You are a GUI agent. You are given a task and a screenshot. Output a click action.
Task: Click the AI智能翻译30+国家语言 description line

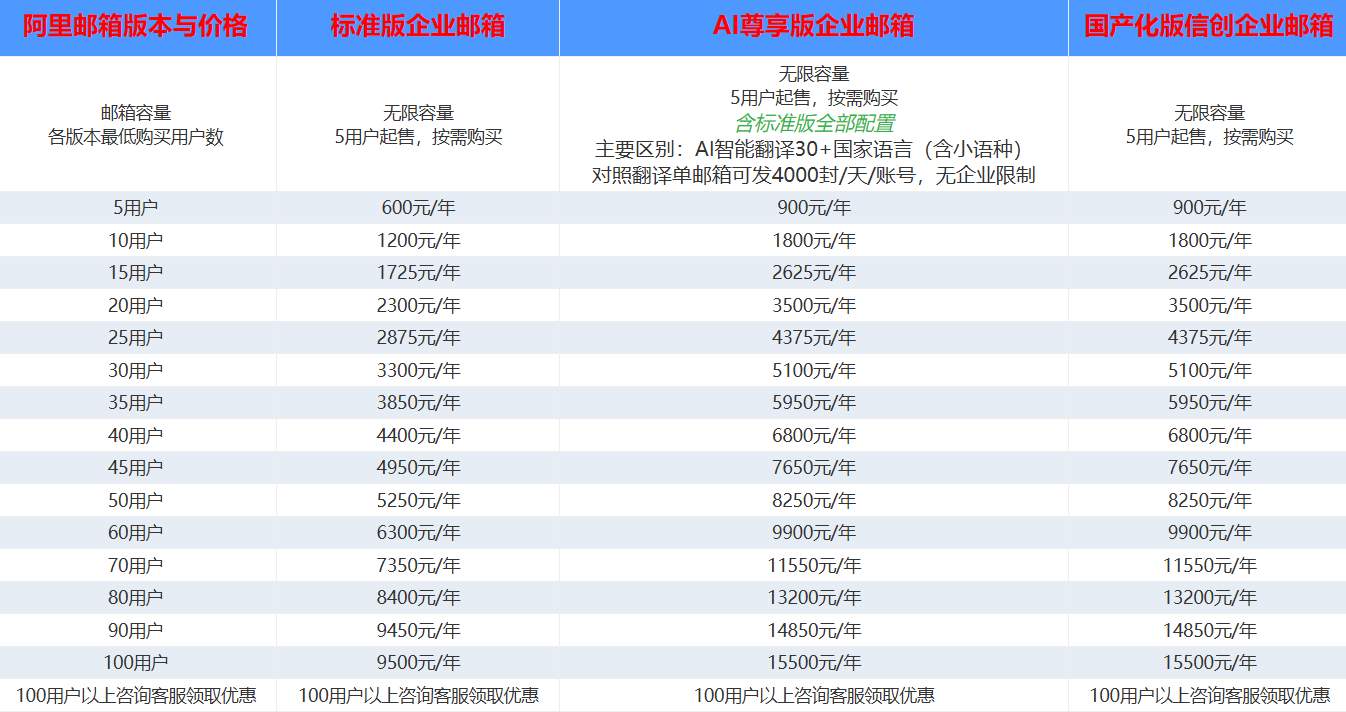(x=812, y=150)
